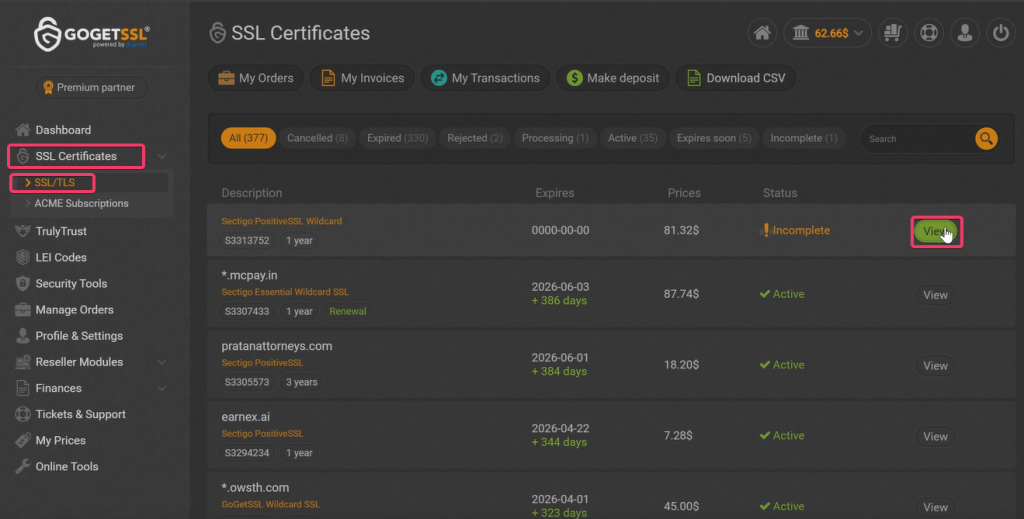Open Reseller Modules in the sidebar

pyautogui.click(x=78, y=362)
